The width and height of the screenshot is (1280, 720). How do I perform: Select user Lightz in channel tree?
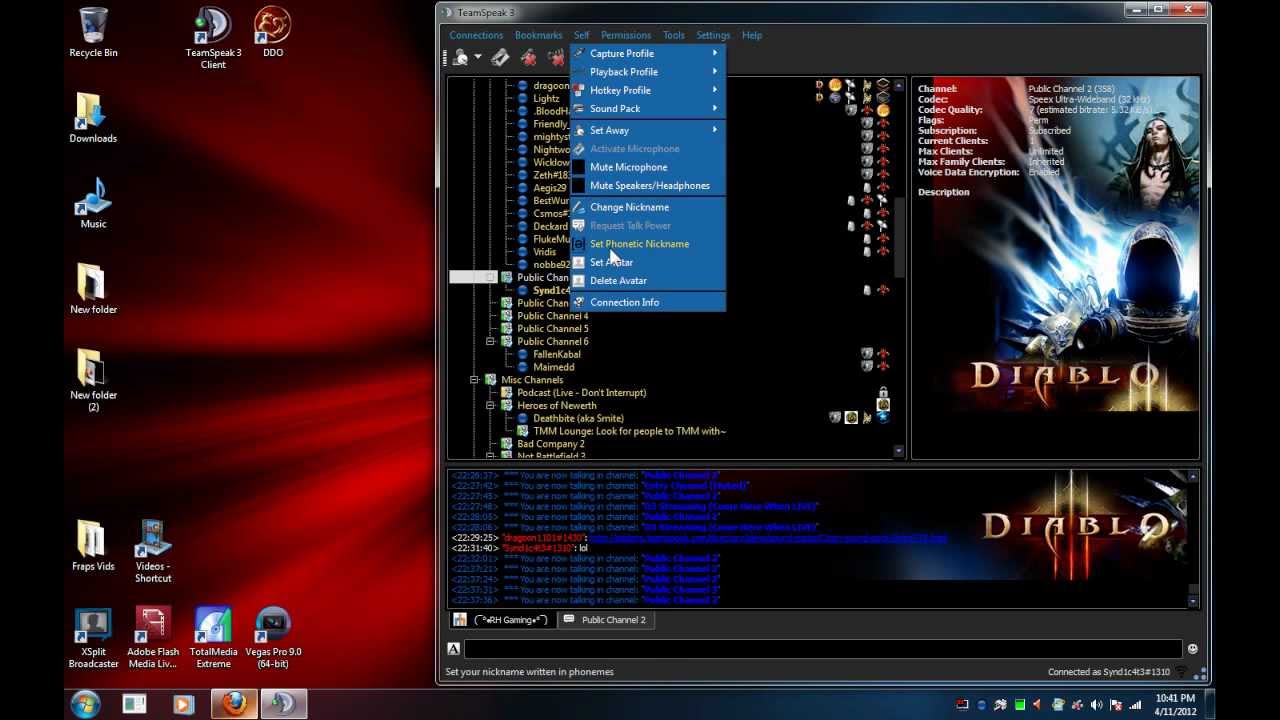[546, 98]
